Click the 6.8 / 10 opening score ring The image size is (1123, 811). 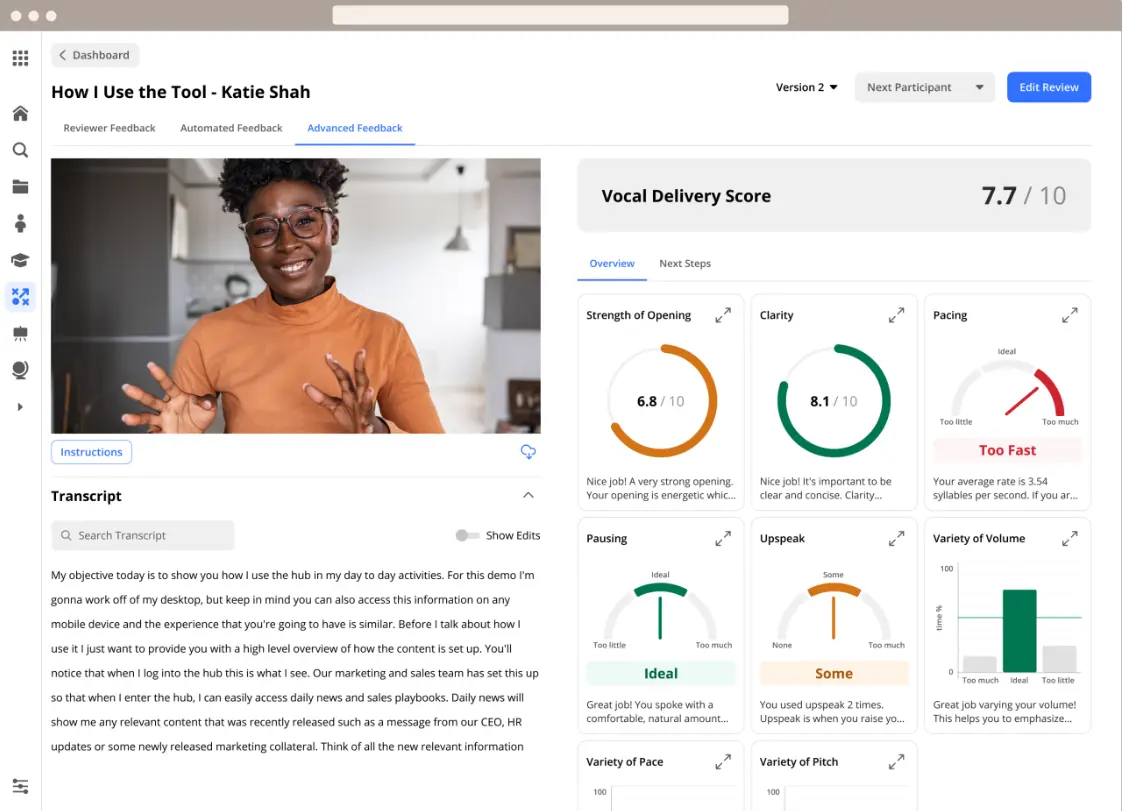[x=660, y=401]
